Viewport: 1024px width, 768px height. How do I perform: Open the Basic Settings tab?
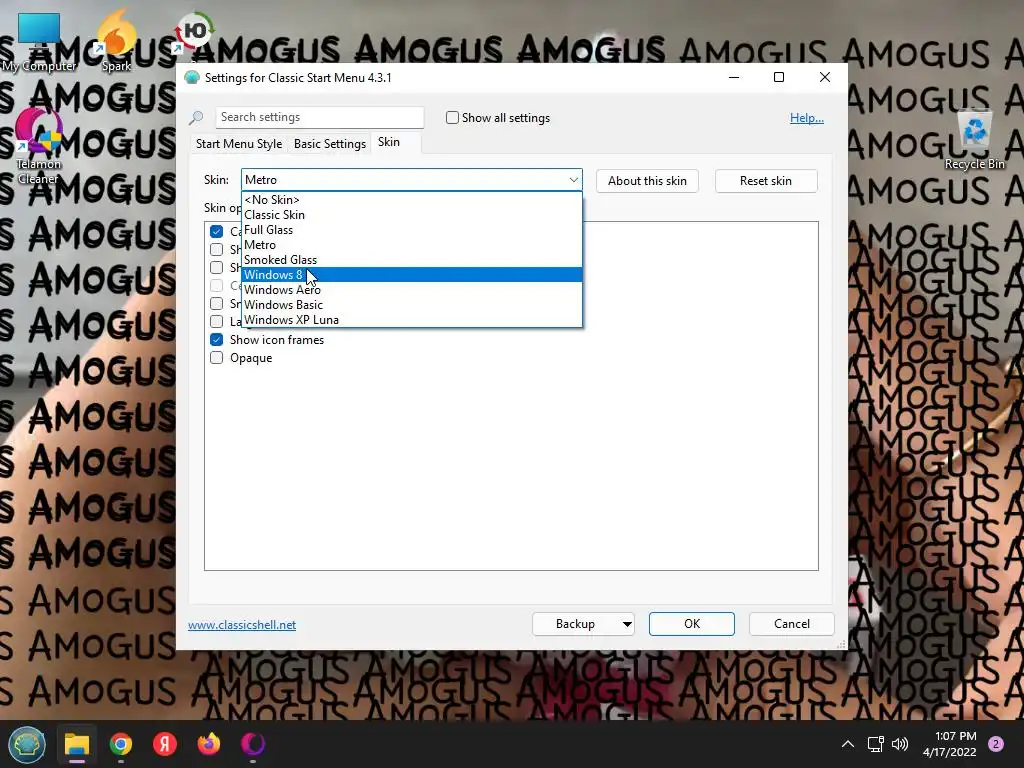[330, 144]
